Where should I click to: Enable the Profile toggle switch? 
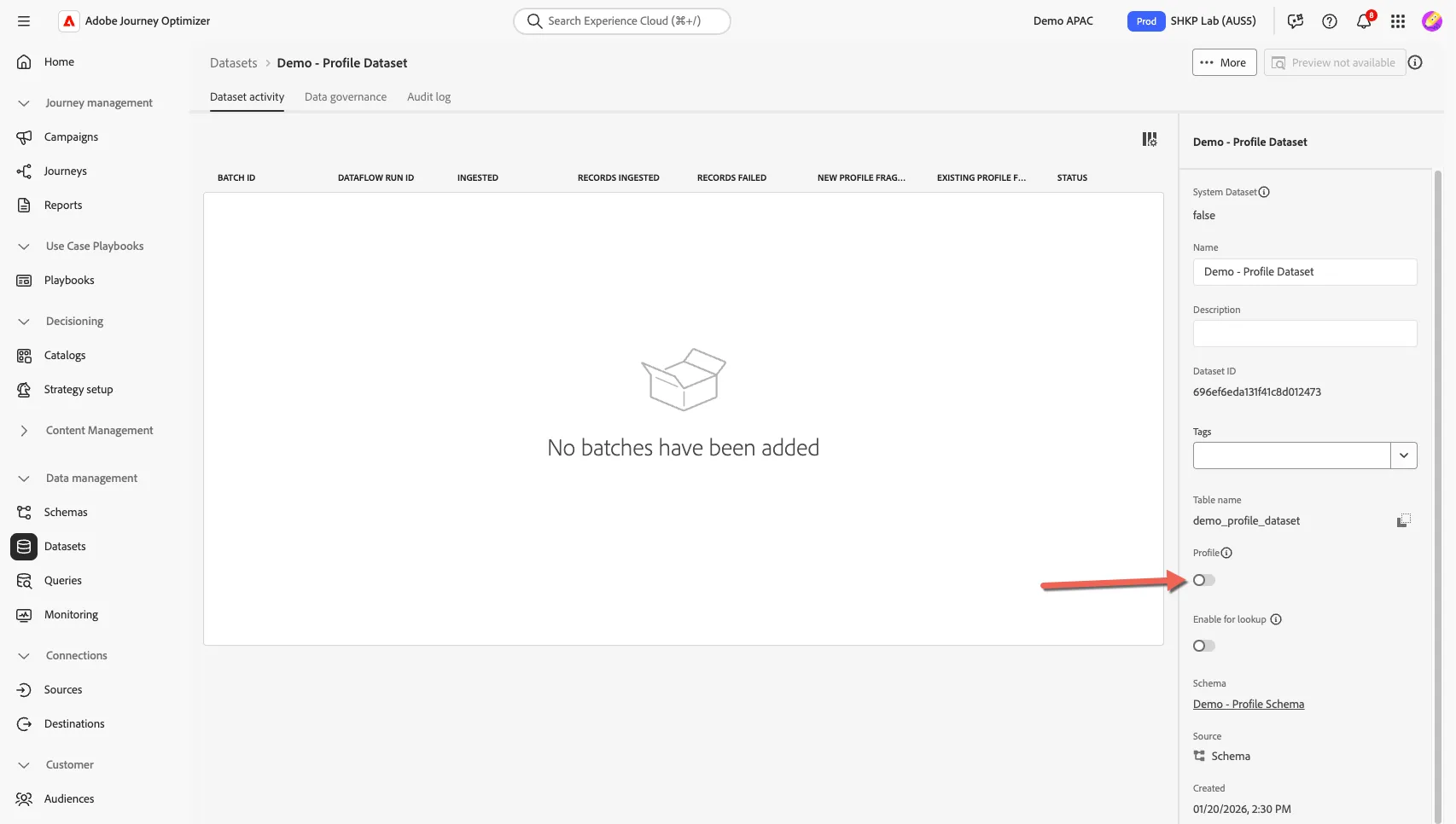1204,580
